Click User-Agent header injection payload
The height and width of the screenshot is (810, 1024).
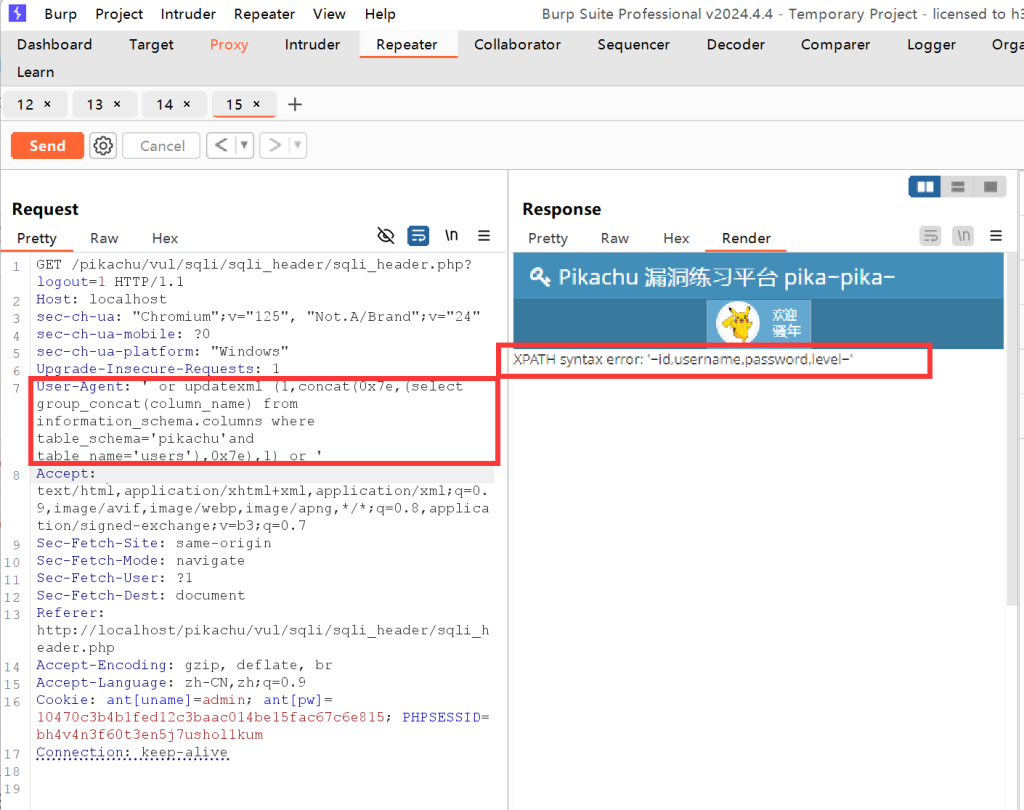(264, 421)
